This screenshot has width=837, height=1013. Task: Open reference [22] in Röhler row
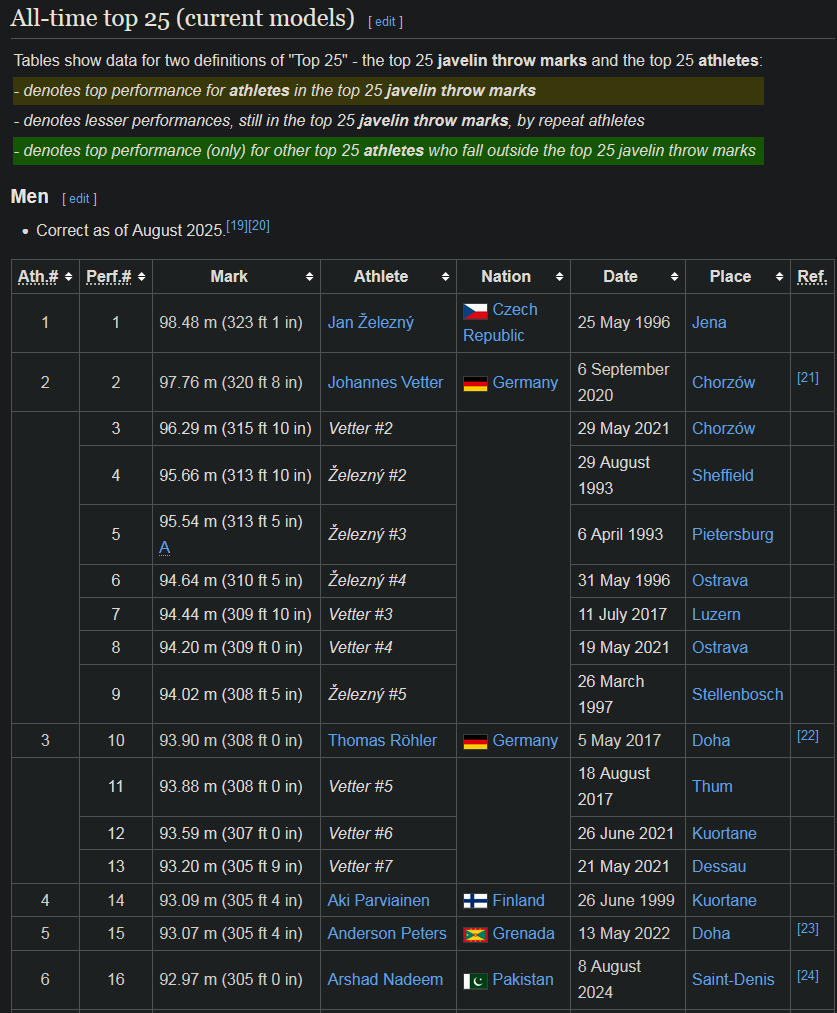click(x=808, y=735)
